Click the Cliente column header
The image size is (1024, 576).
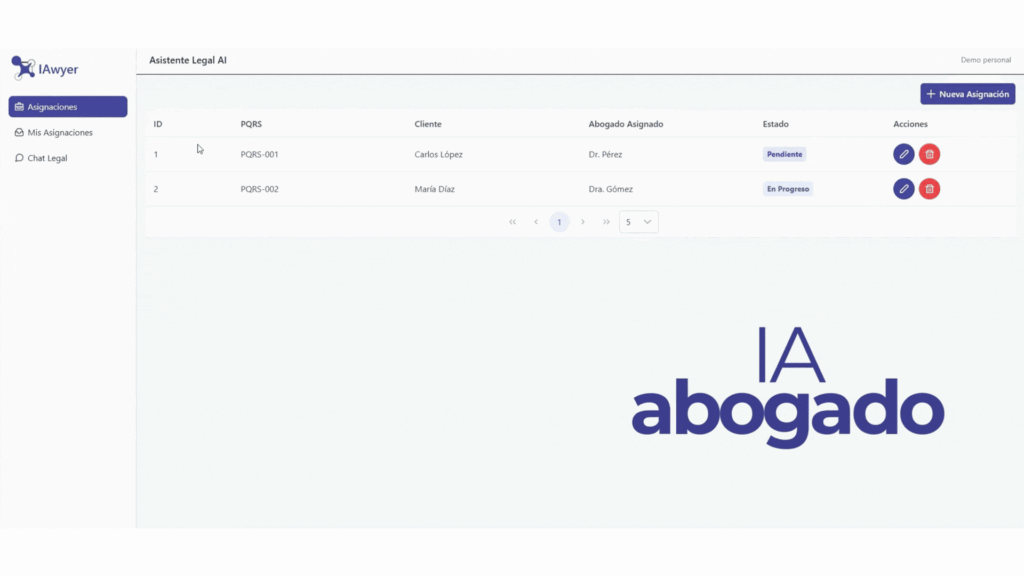tap(428, 124)
